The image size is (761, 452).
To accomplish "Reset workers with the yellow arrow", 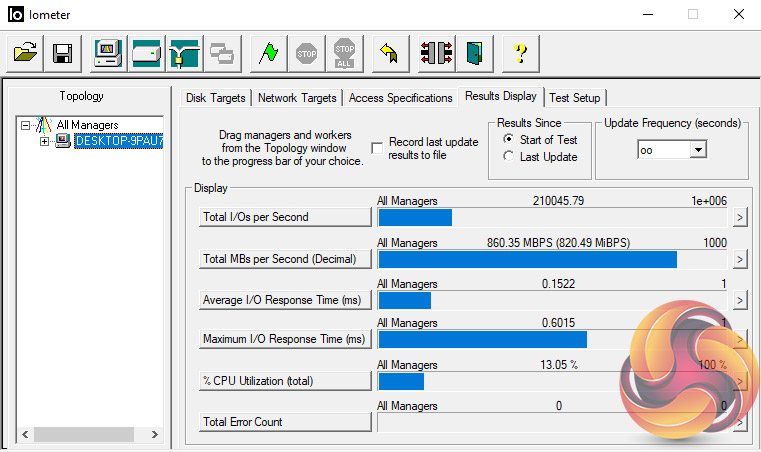I will [390, 53].
